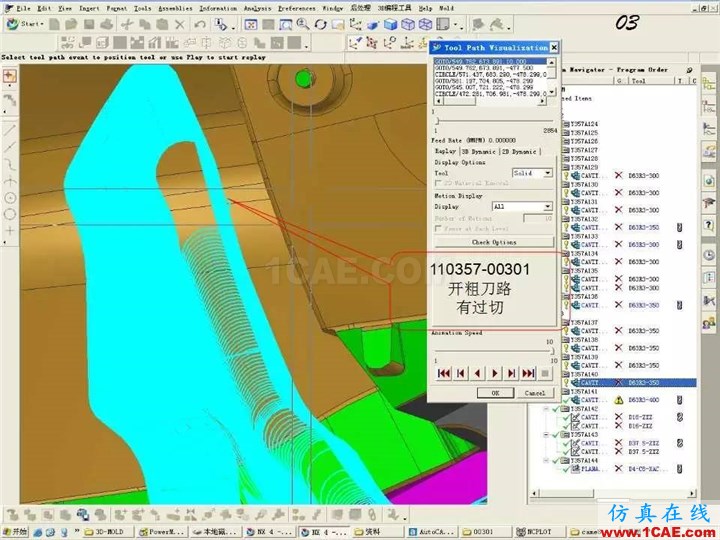Click the Zoom magnifier icon
The image size is (720, 540).
click(303, 24)
